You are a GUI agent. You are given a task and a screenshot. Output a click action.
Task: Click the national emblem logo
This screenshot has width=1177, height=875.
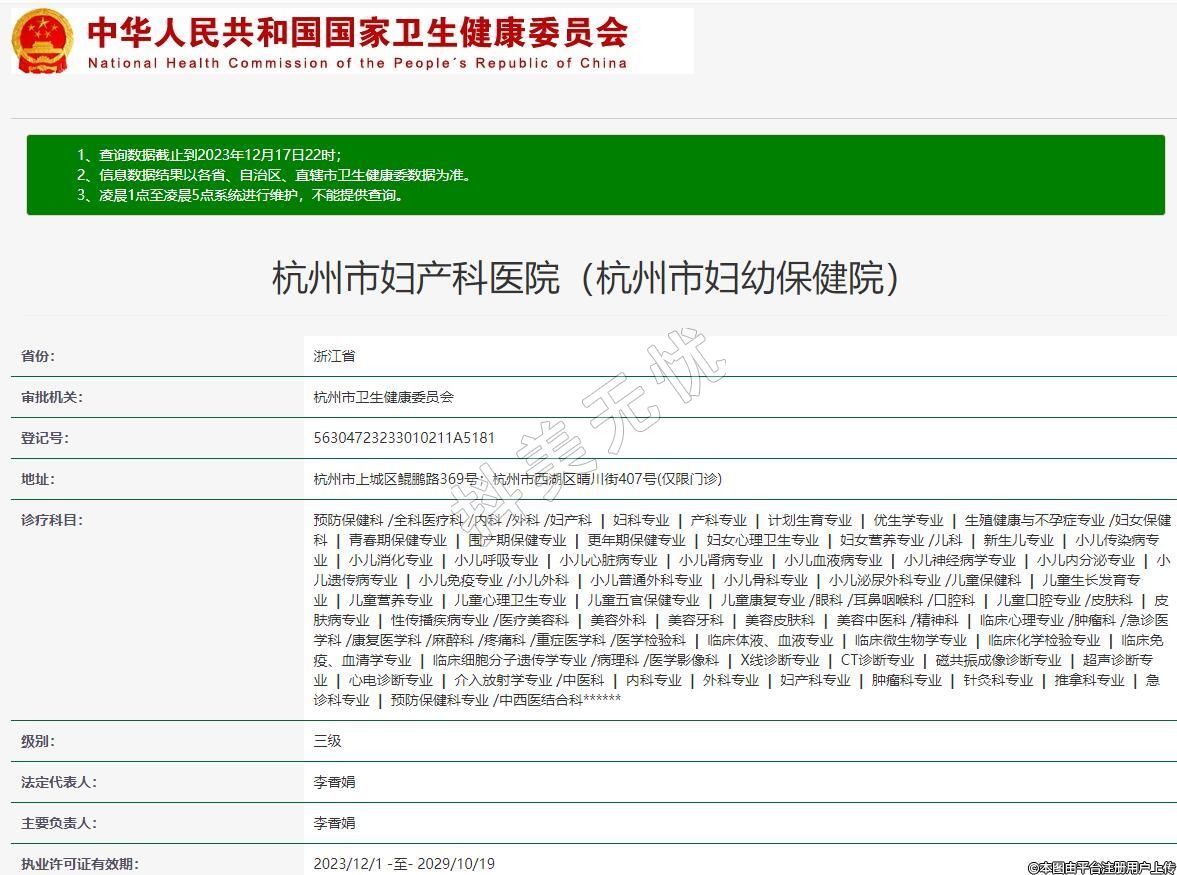pyautogui.click(x=42, y=40)
